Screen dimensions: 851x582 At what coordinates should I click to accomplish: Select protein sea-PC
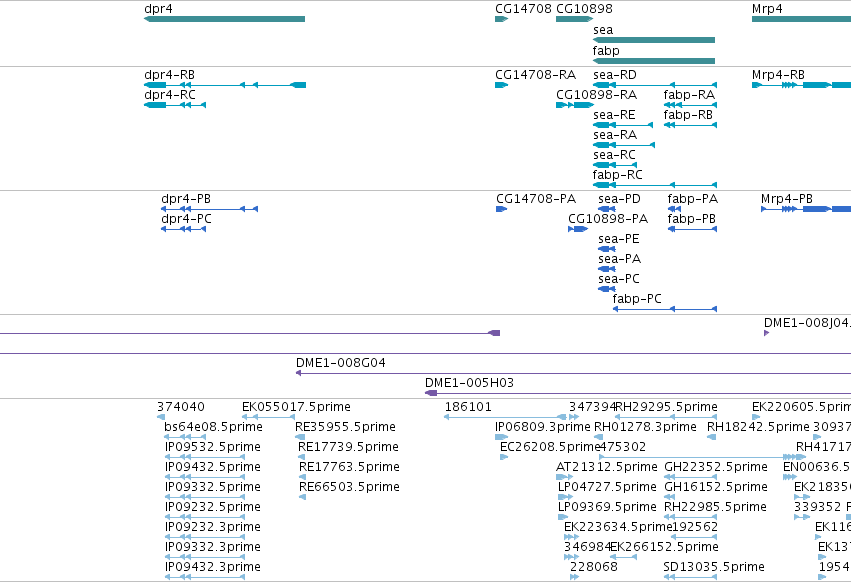[607, 289]
